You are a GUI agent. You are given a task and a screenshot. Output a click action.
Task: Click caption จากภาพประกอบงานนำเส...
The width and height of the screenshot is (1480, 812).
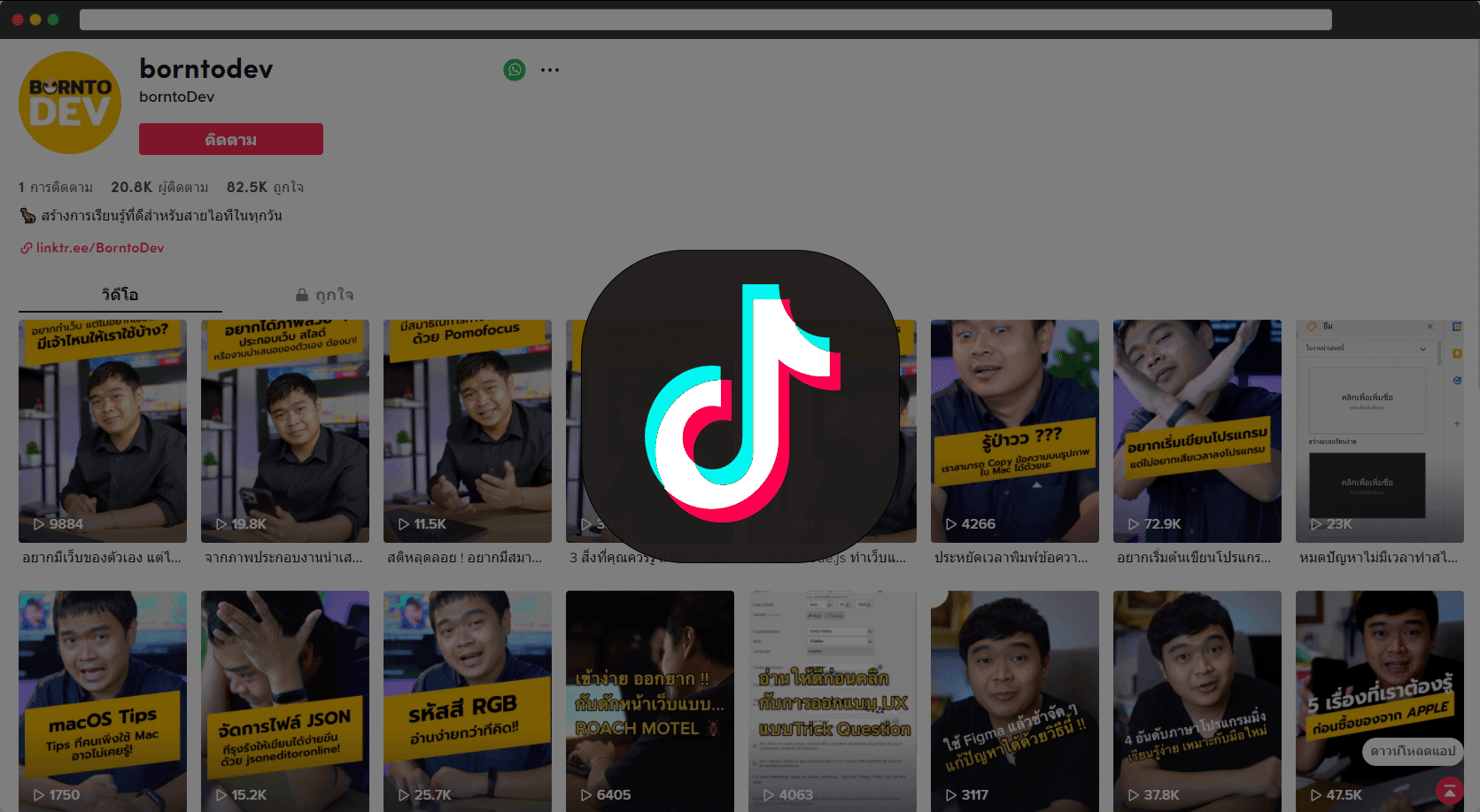point(283,558)
